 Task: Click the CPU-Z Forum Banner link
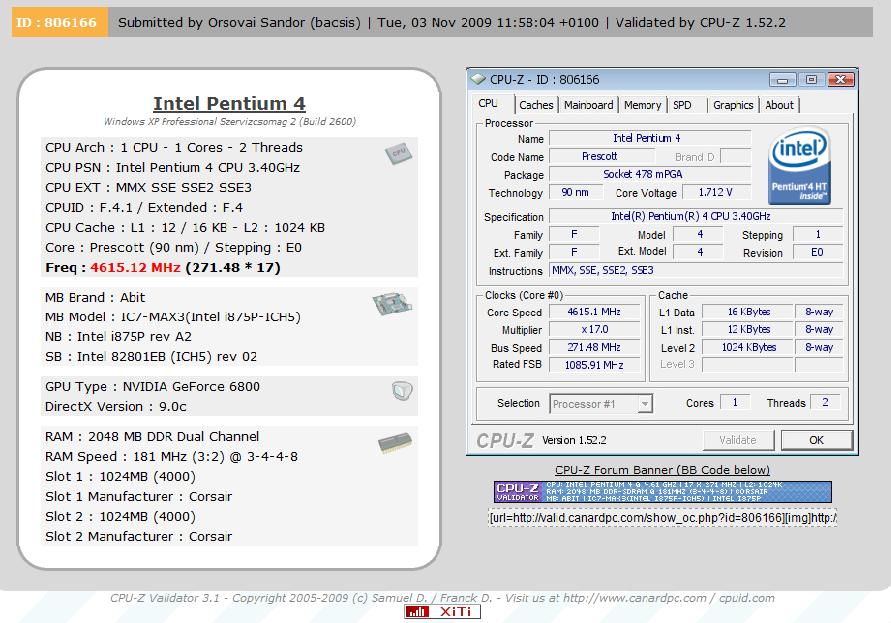(x=663, y=470)
